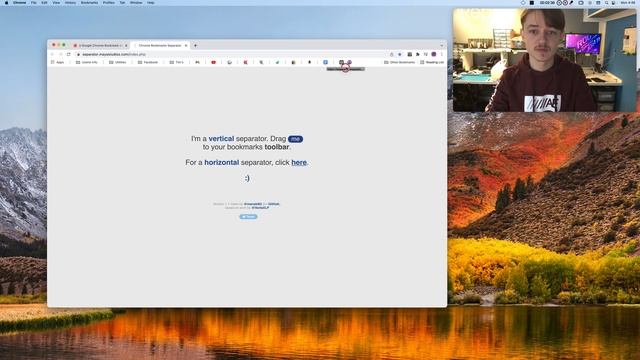The image size is (640, 360).
Task: Click the GitHub link in footer
Action: pos(274,204)
